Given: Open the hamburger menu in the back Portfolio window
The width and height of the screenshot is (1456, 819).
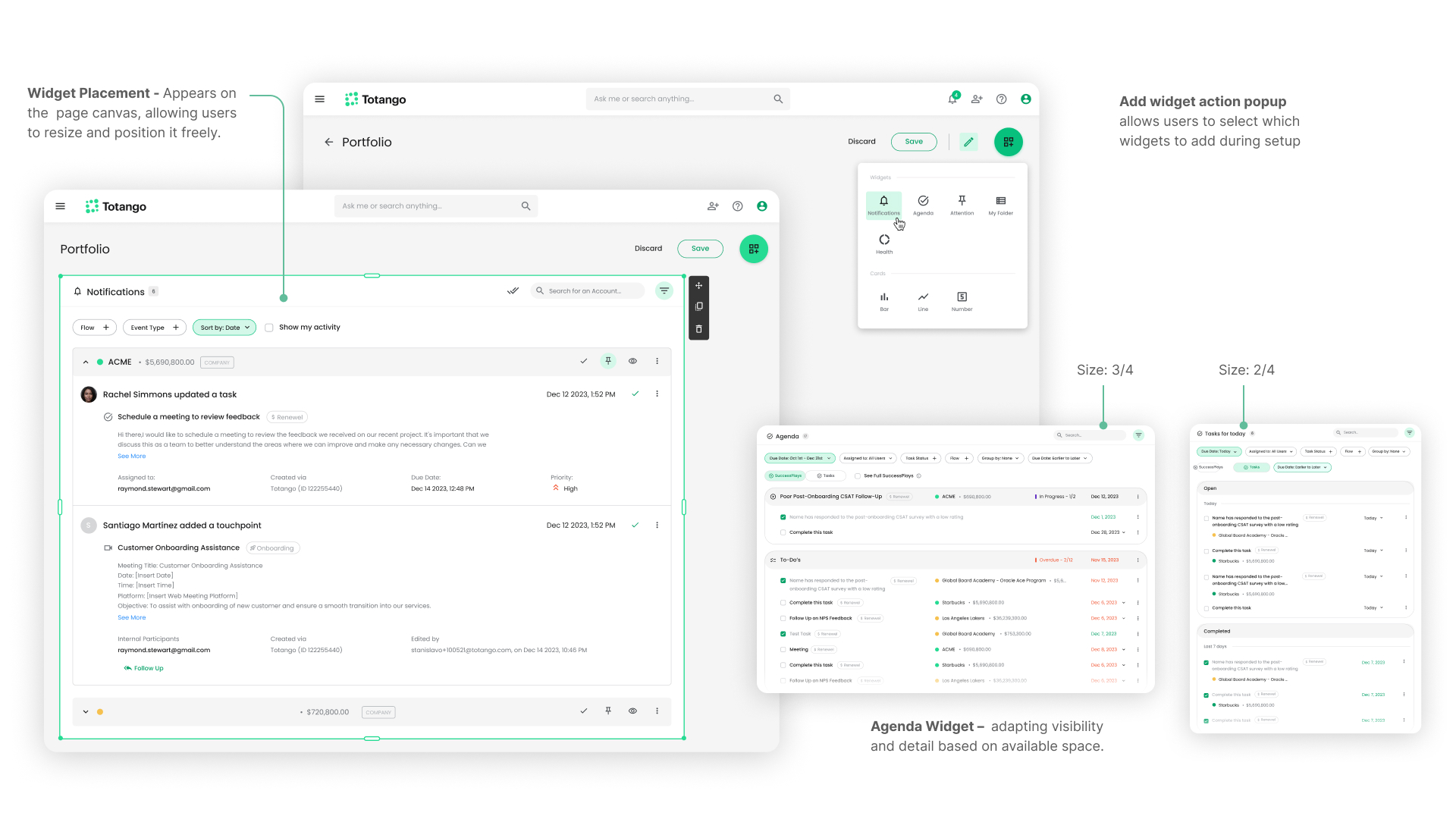Looking at the screenshot, I should point(319,99).
